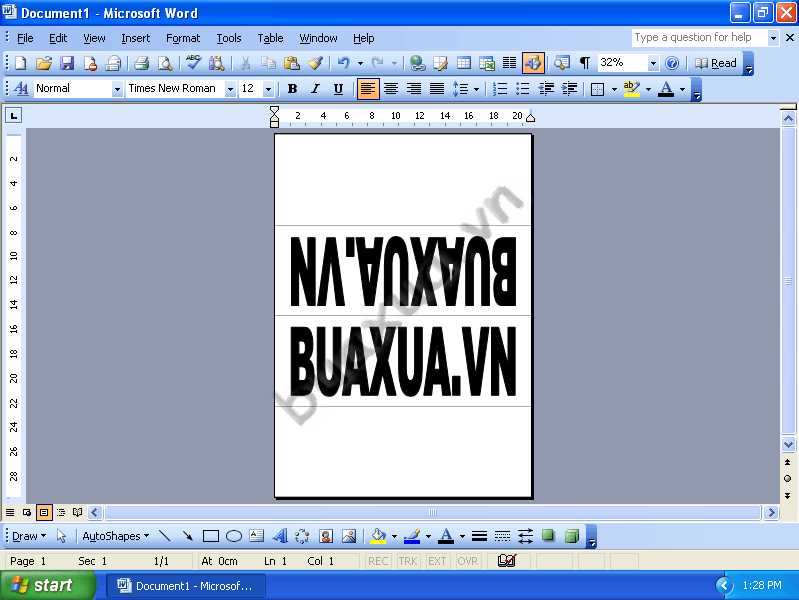Expand the Draw menu
This screenshot has width=799, height=600.
[29, 536]
